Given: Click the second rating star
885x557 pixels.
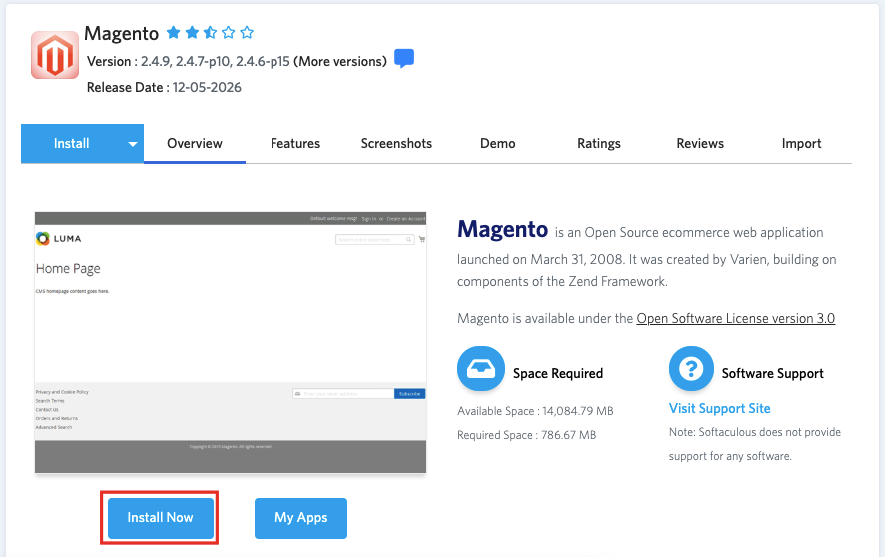Looking at the screenshot, I should coord(192,33).
